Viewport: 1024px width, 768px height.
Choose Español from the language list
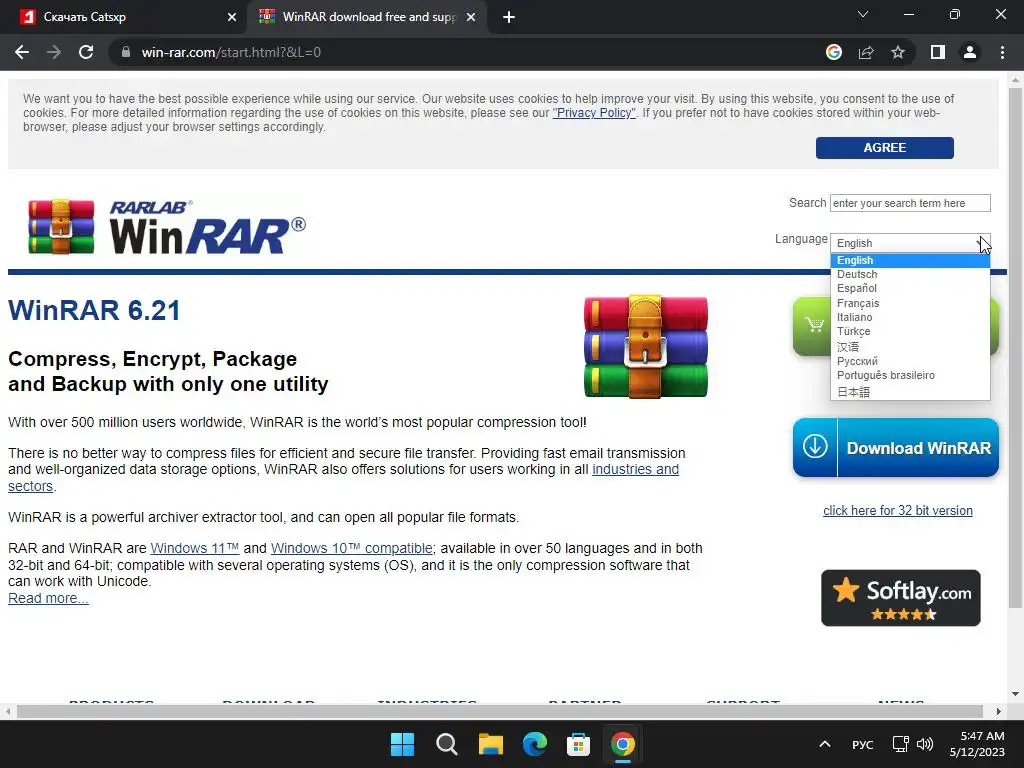pyautogui.click(x=910, y=289)
